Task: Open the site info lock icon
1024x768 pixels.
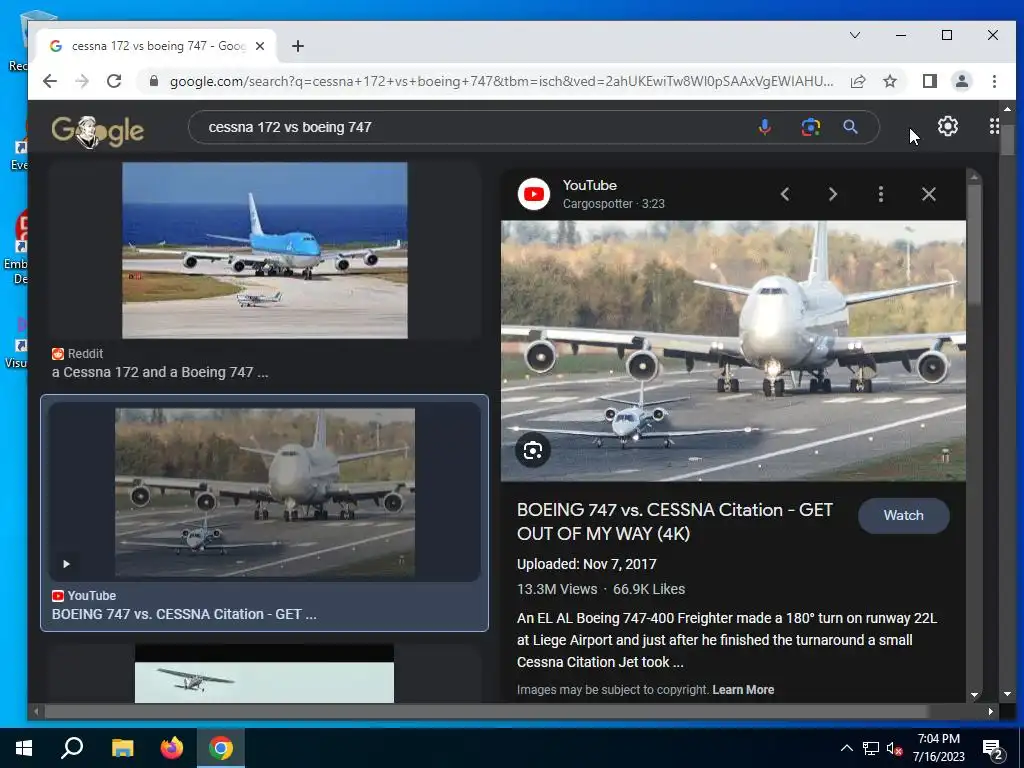Action: (154, 81)
